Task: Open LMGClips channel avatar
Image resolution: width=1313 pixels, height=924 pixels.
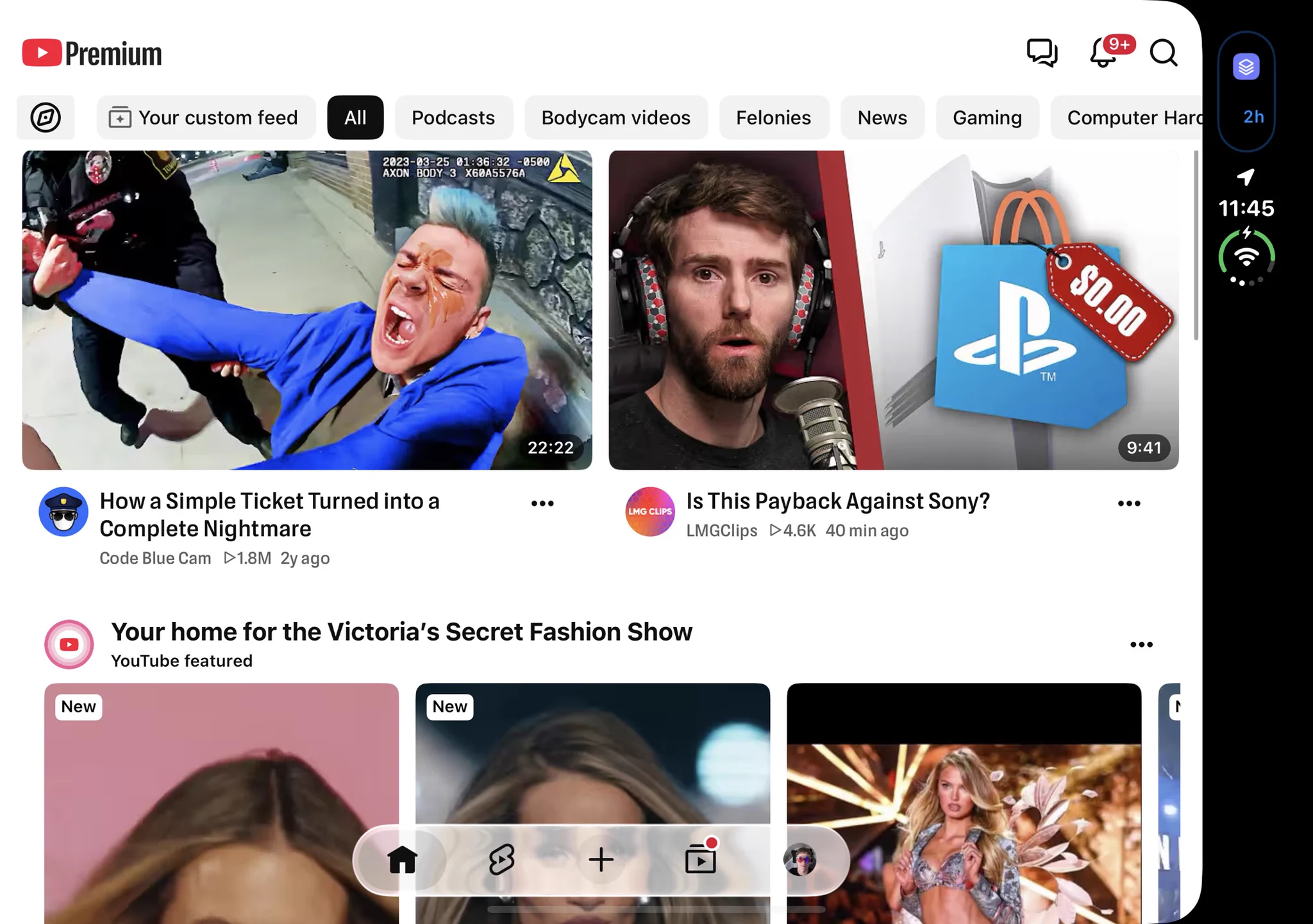Action: [x=650, y=512]
